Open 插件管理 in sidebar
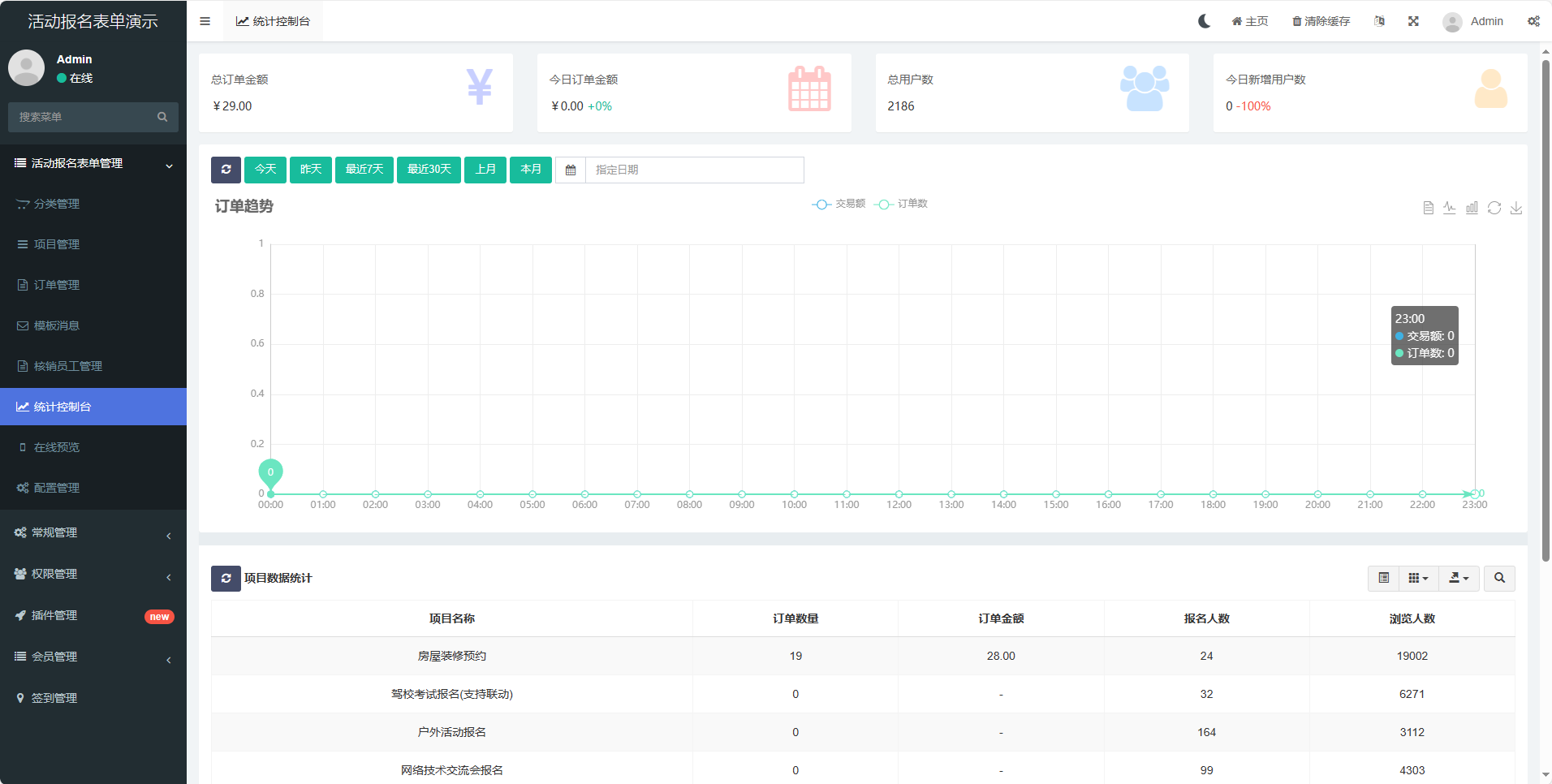Screen dimensions: 1552x784 (93, 615)
